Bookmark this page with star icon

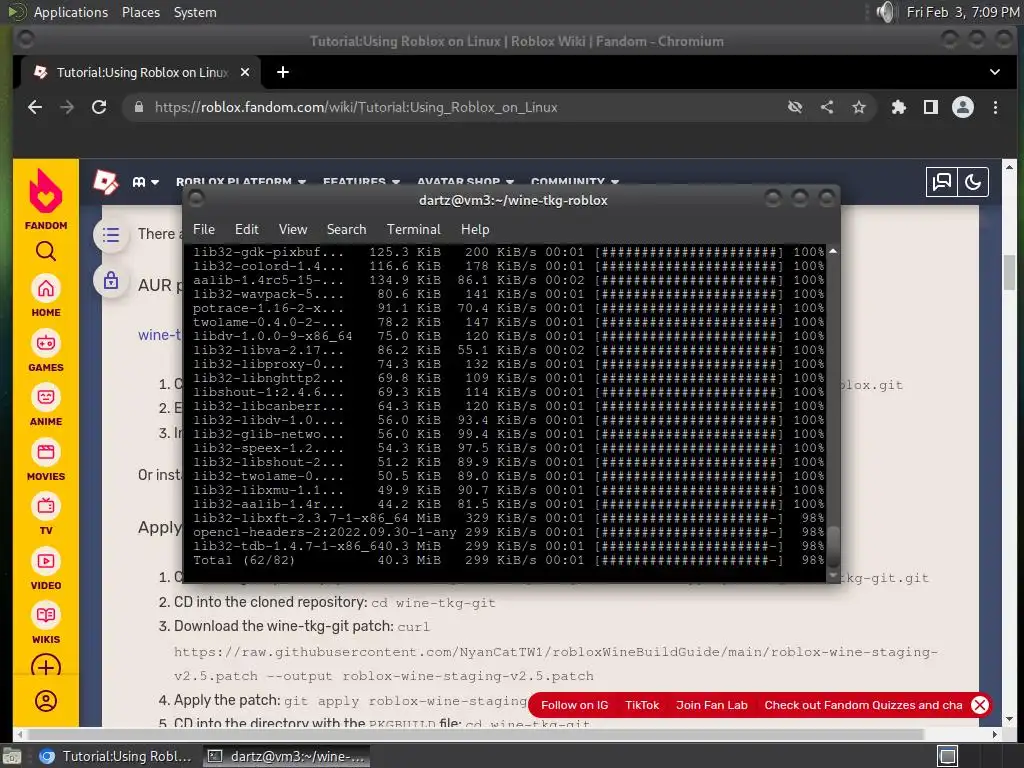(859, 107)
